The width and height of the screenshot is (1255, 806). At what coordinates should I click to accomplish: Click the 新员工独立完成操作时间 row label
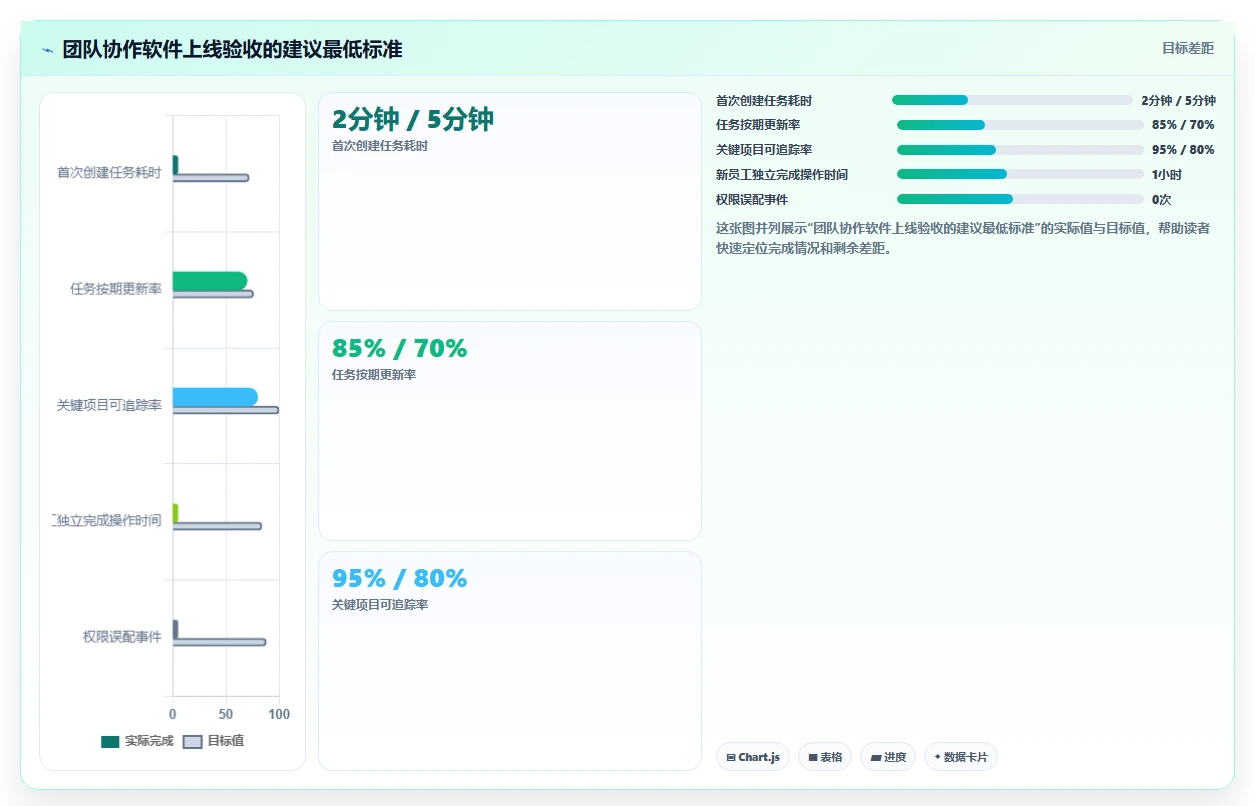click(782, 175)
